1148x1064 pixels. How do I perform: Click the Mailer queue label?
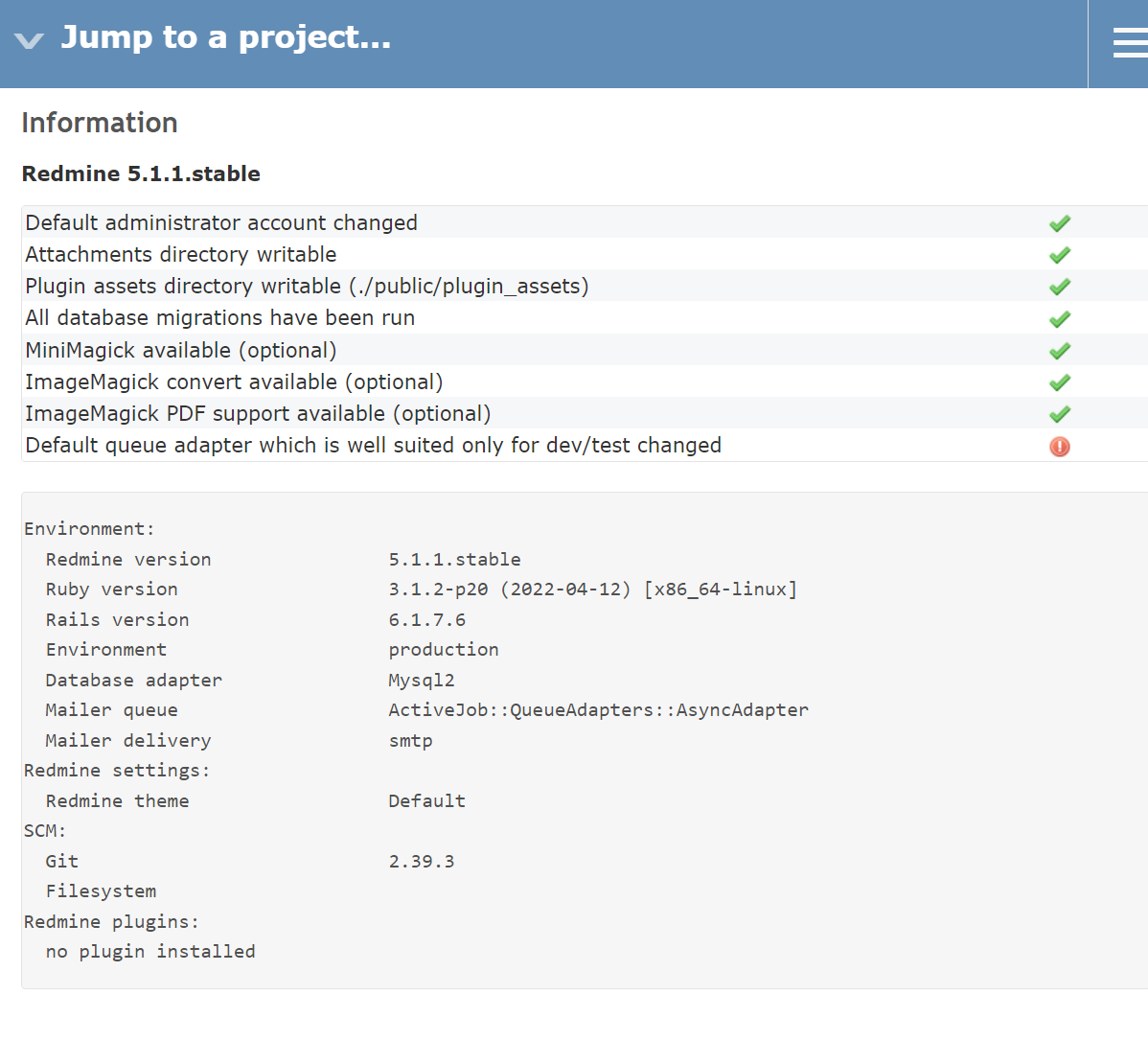111,710
